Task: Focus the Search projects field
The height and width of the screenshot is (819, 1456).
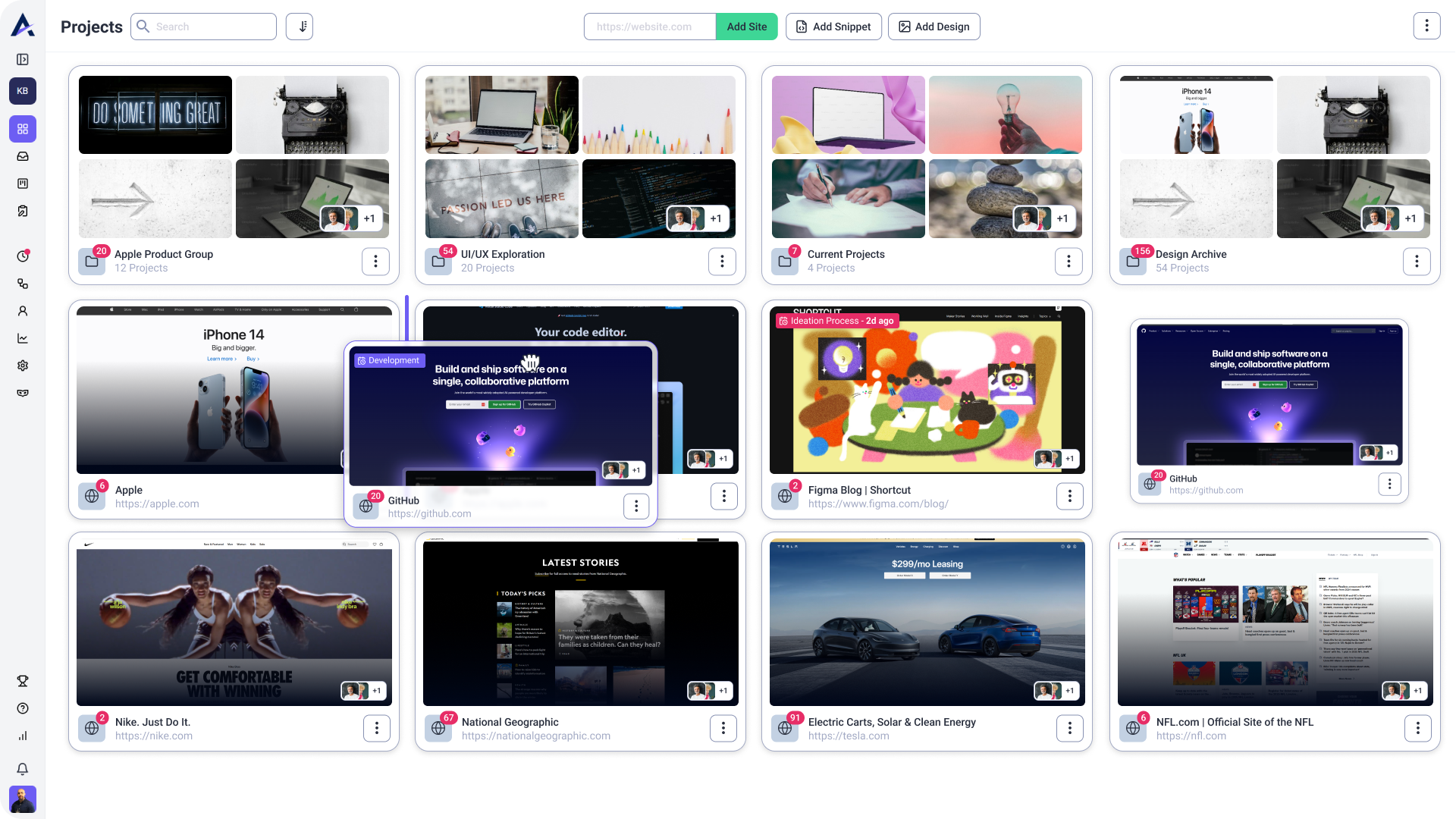Action: (203, 27)
